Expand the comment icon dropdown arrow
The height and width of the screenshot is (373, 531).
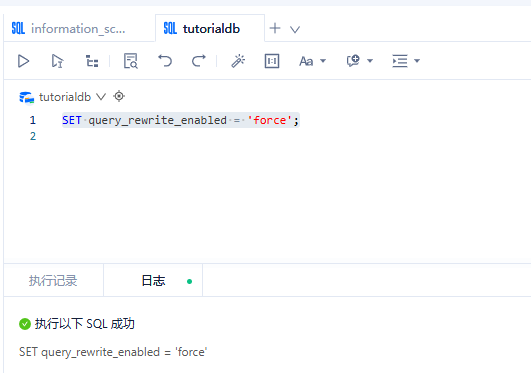coord(370,61)
